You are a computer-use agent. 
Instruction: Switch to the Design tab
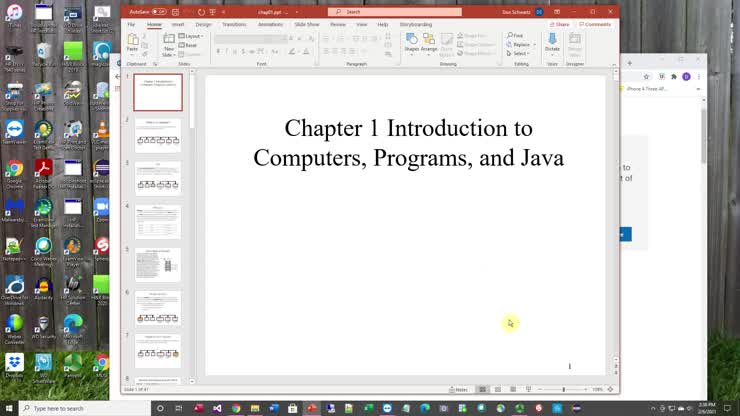tap(203, 25)
